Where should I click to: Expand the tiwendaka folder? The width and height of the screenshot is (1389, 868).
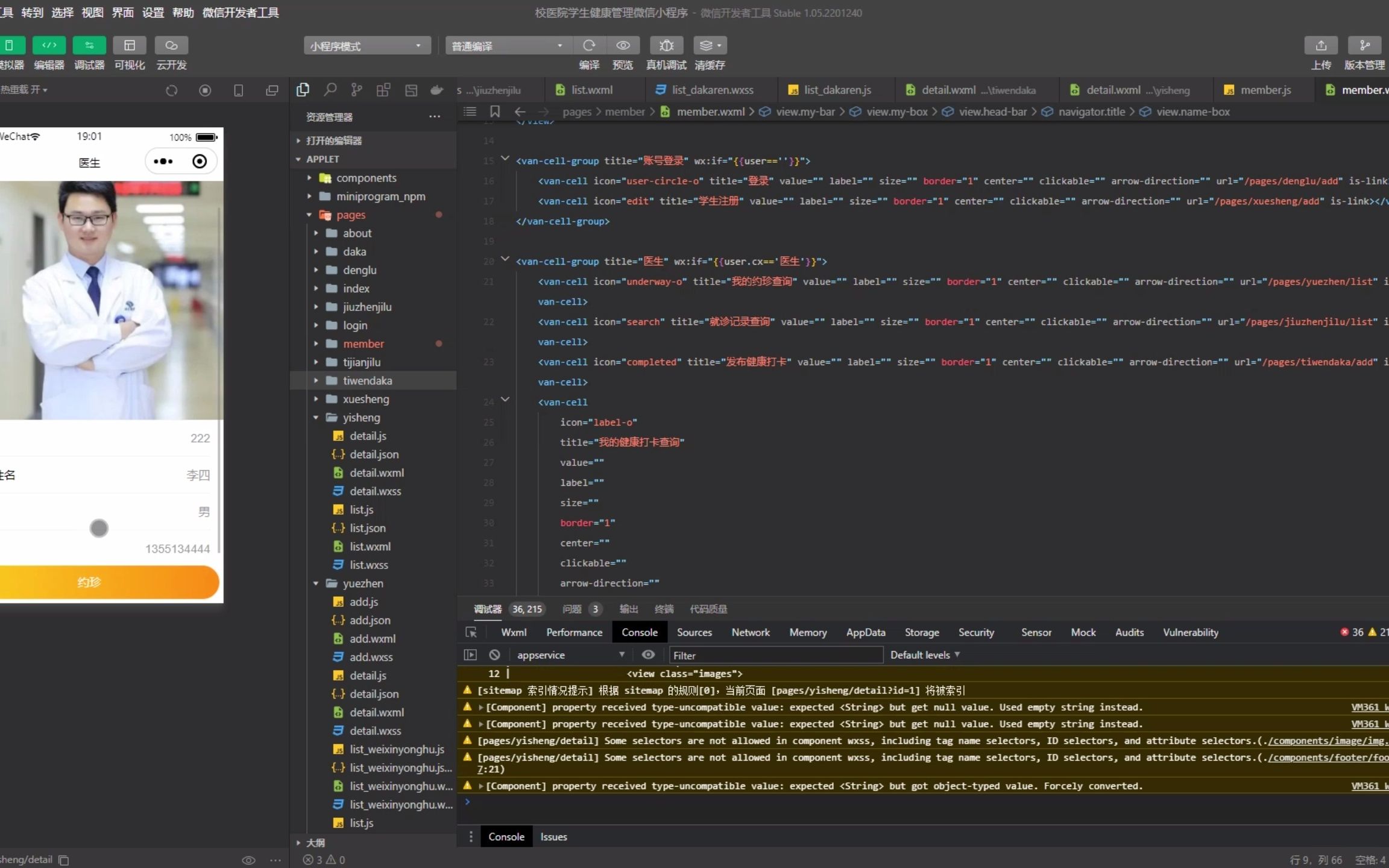coord(367,380)
